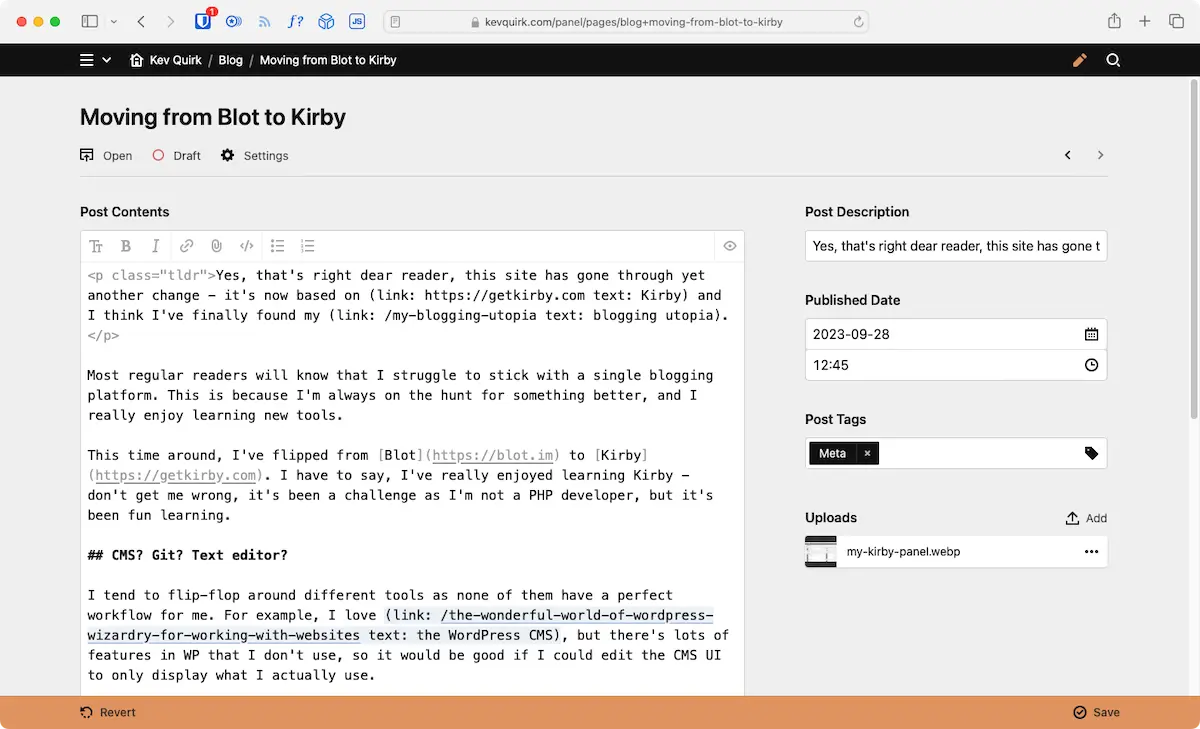Viewport: 1200px width, 729px height.
Task: Open the tag picker on Post Tags field
Action: pyautogui.click(x=1091, y=453)
